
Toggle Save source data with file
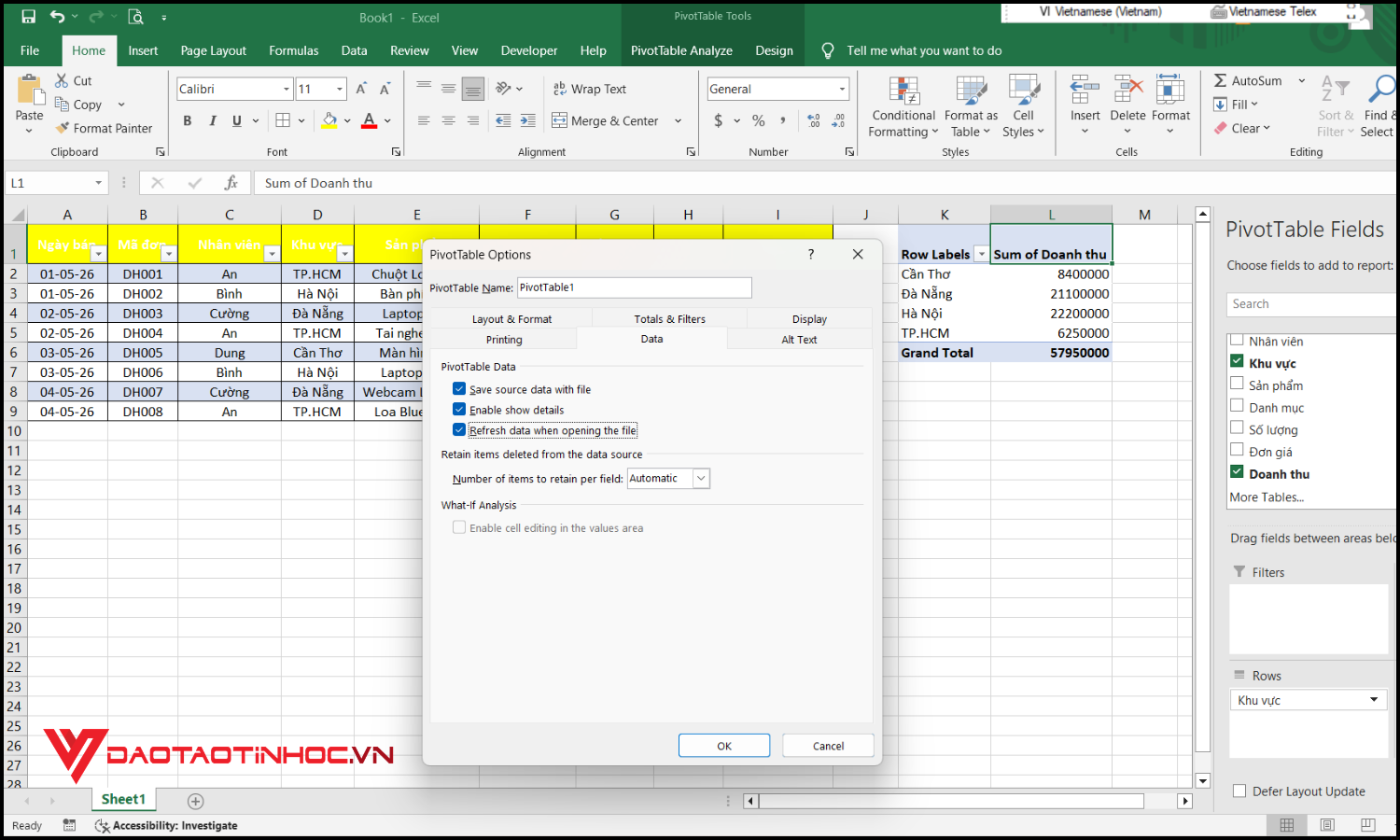459,389
